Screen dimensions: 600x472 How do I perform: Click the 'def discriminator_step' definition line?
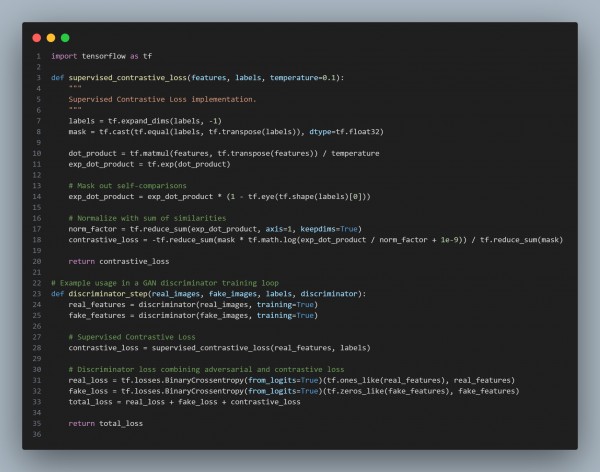click(209, 294)
